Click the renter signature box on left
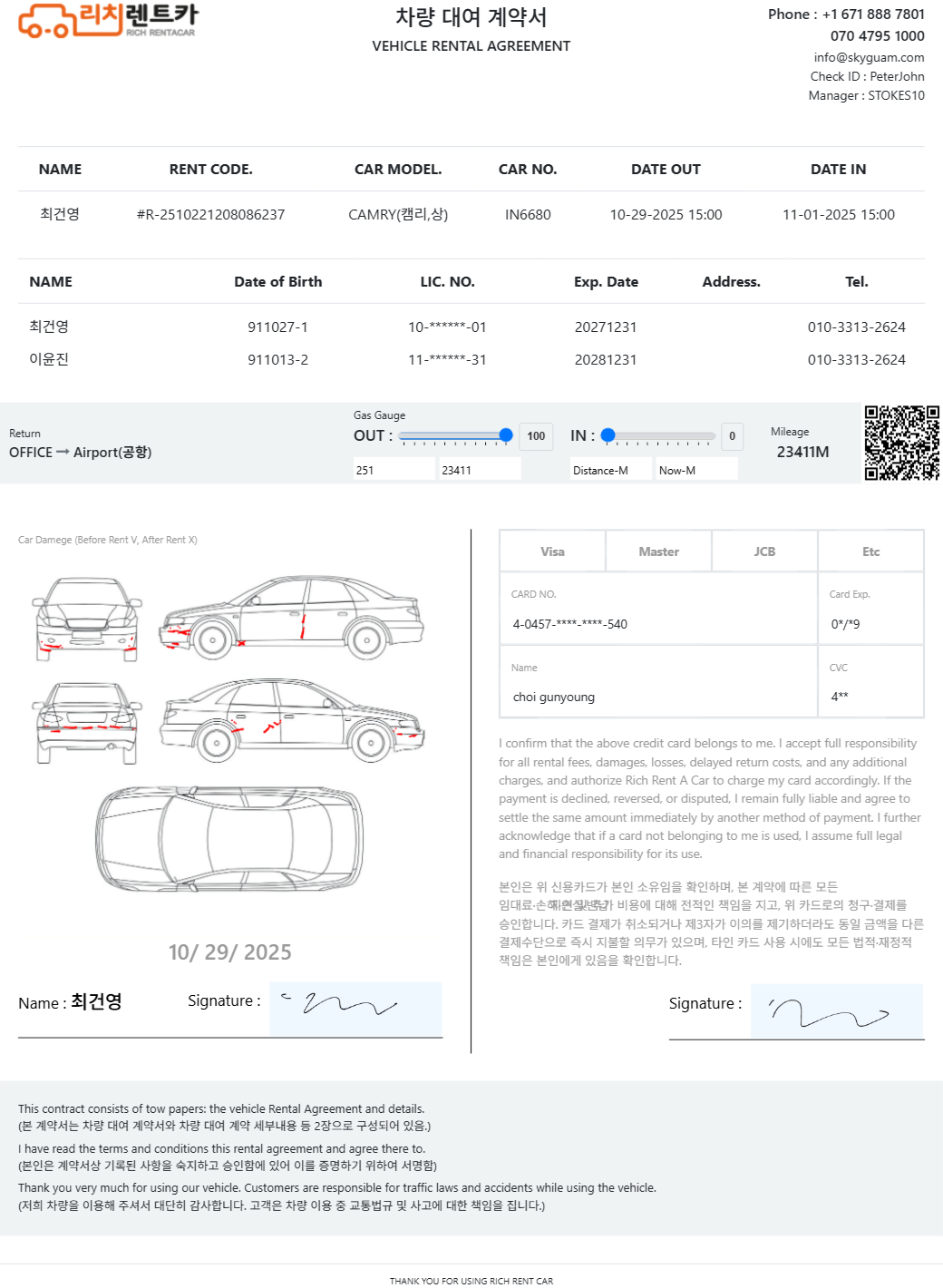The width and height of the screenshot is (943, 1288). click(355, 1009)
